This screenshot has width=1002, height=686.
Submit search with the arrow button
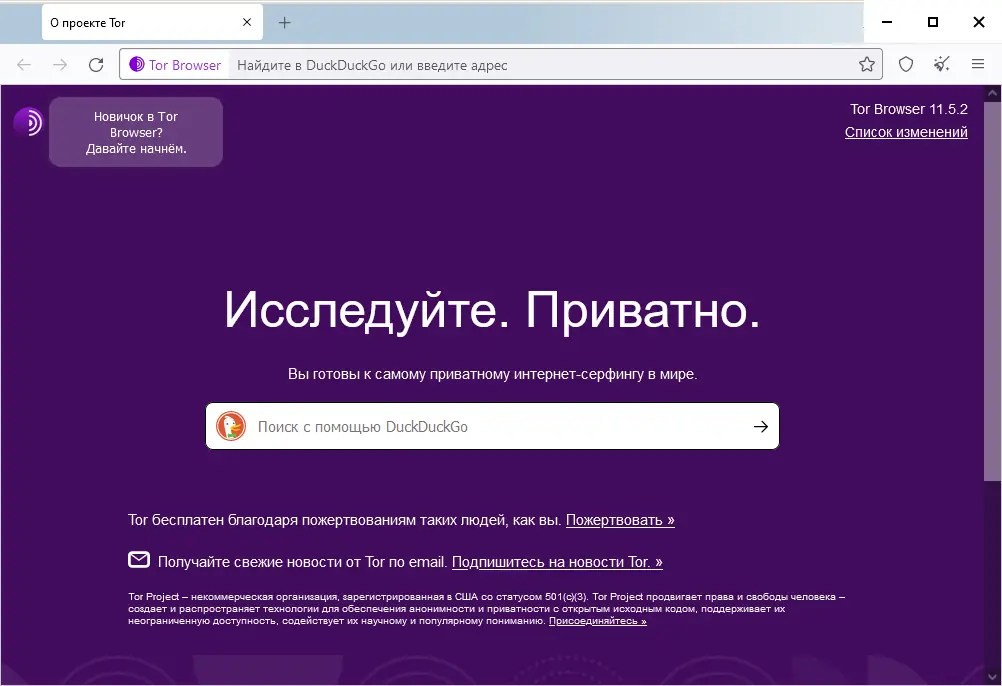point(760,427)
